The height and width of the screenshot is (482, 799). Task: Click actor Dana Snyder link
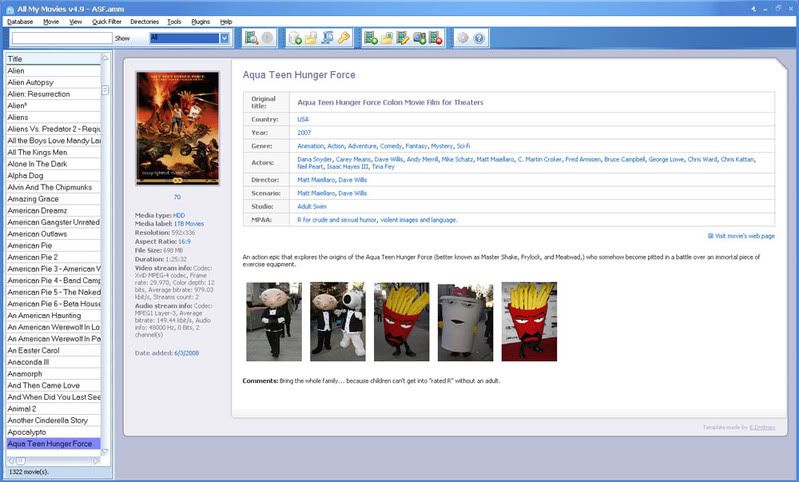coord(314,159)
